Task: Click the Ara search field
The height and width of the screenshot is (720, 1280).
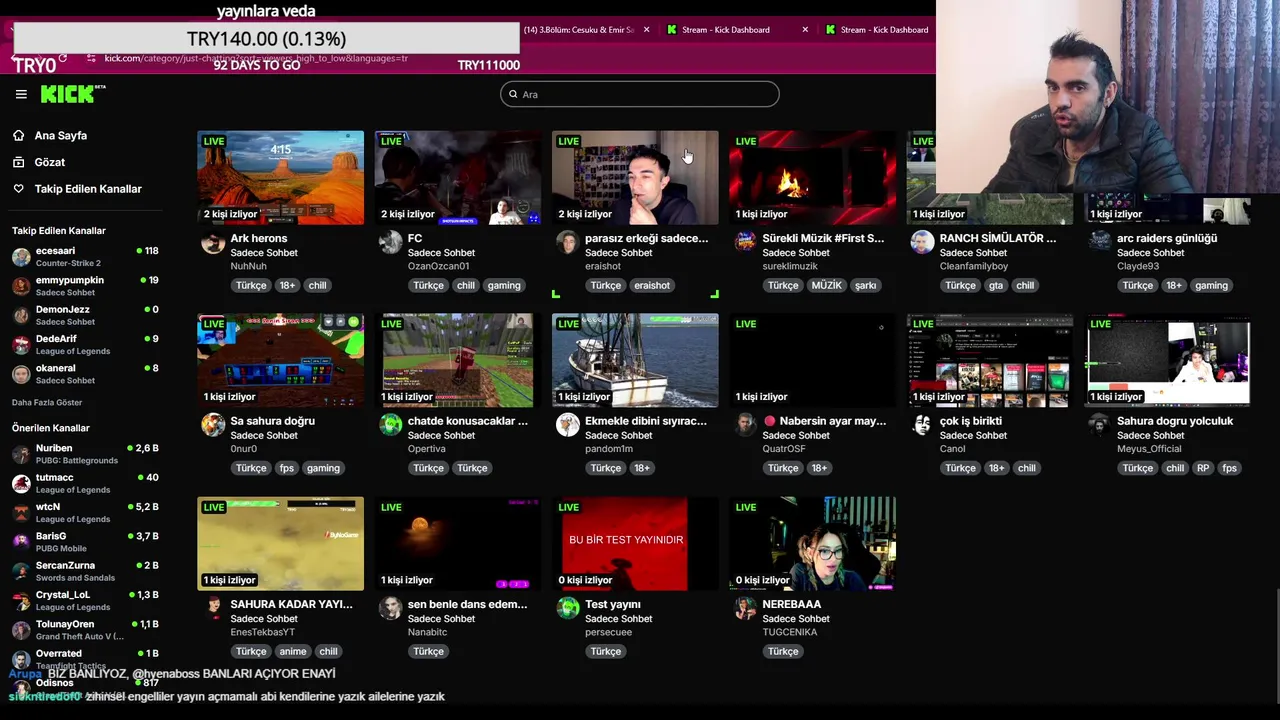Action: point(640,94)
